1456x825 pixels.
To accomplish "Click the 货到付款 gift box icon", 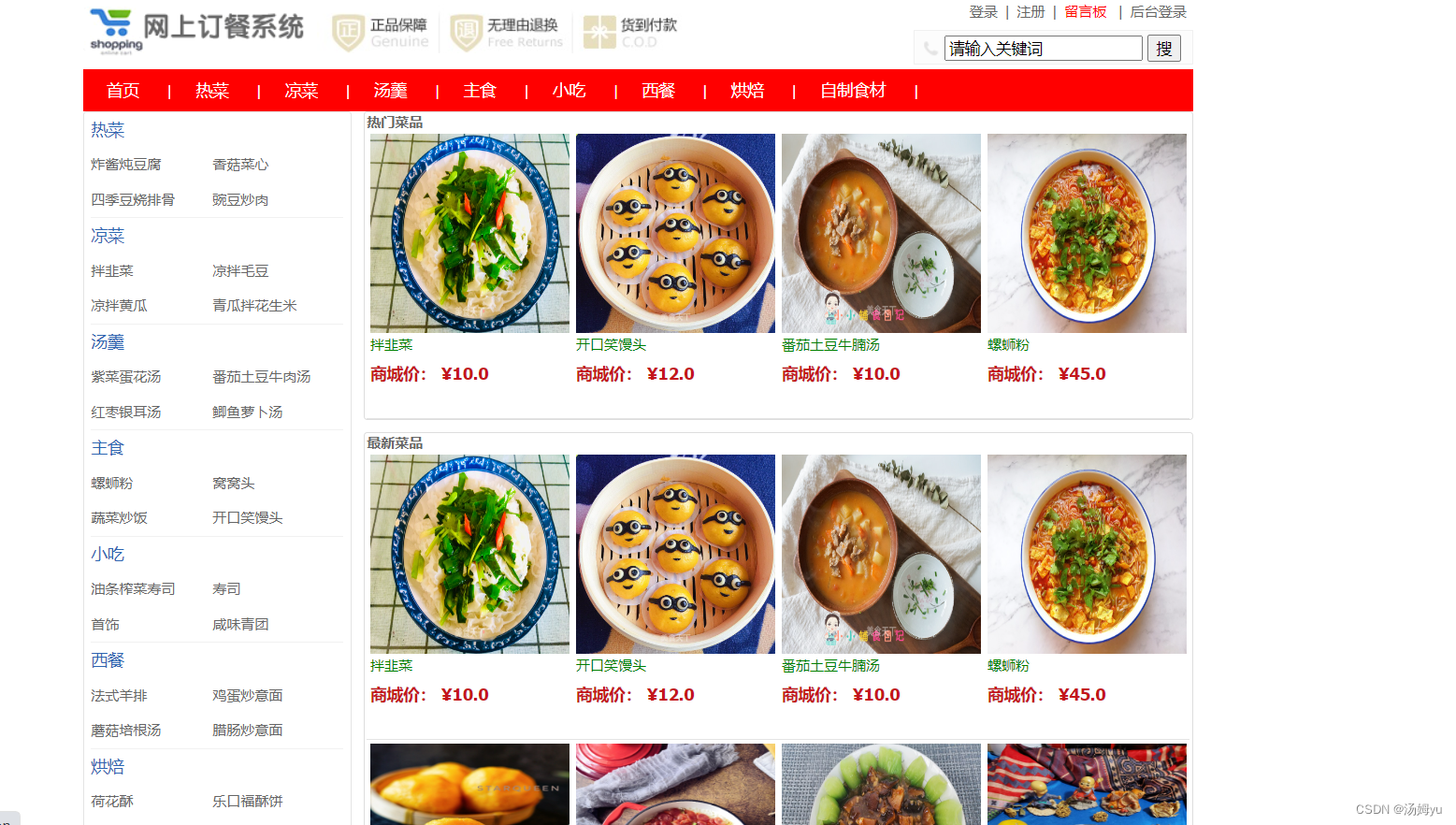I will click(599, 33).
